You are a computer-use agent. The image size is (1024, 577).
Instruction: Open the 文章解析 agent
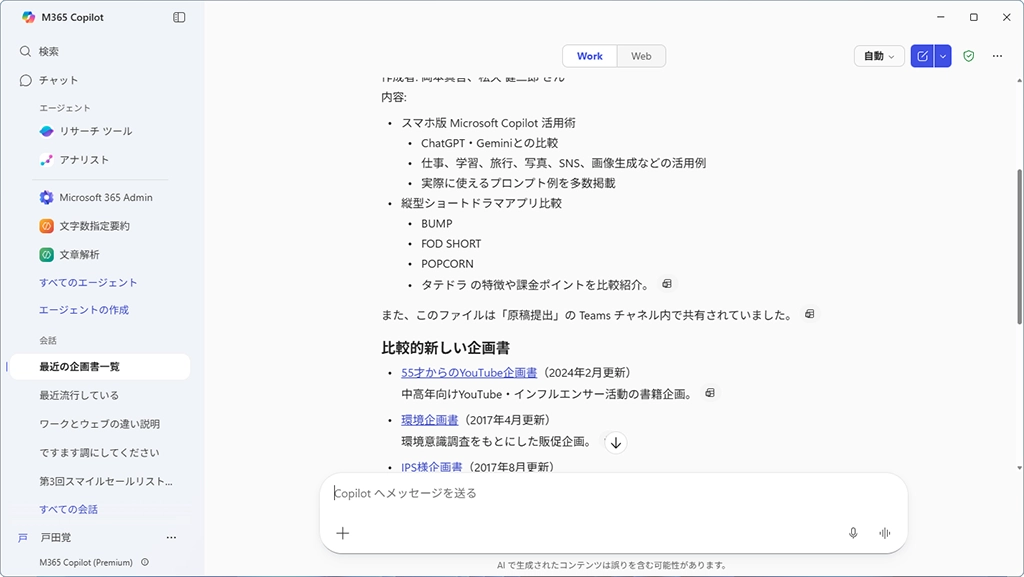point(79,255)
